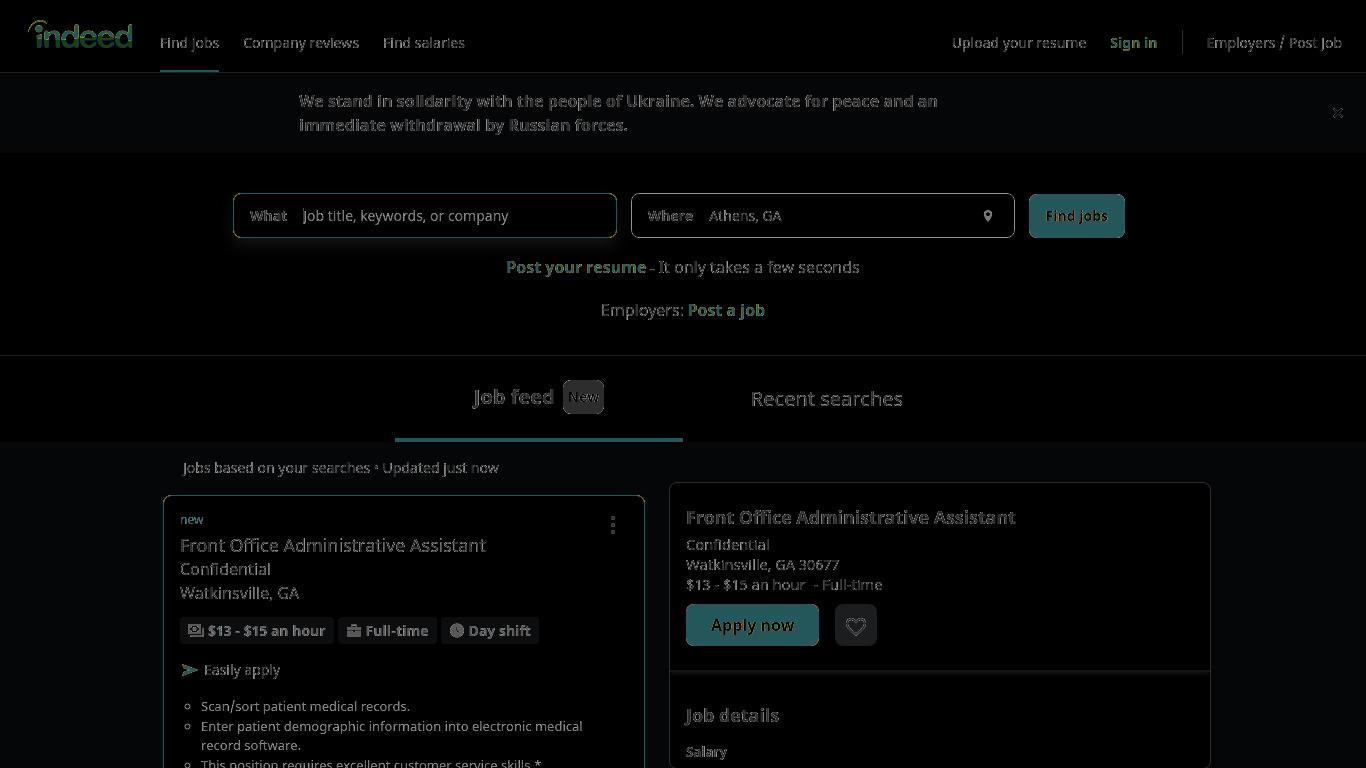Click the Full-time job type tag
This screenshot has height=768, width=1366.
(x=388, y=631)
